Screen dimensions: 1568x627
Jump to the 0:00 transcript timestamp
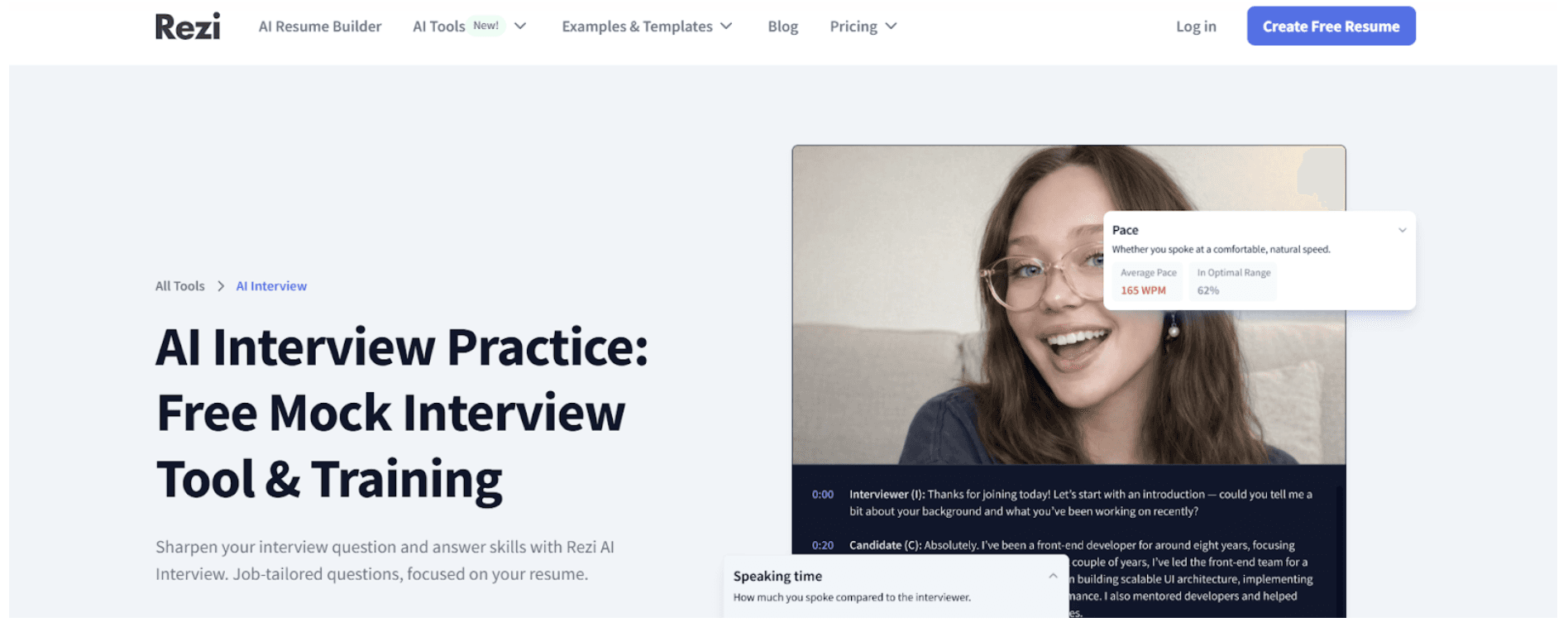tap(822, 495)
